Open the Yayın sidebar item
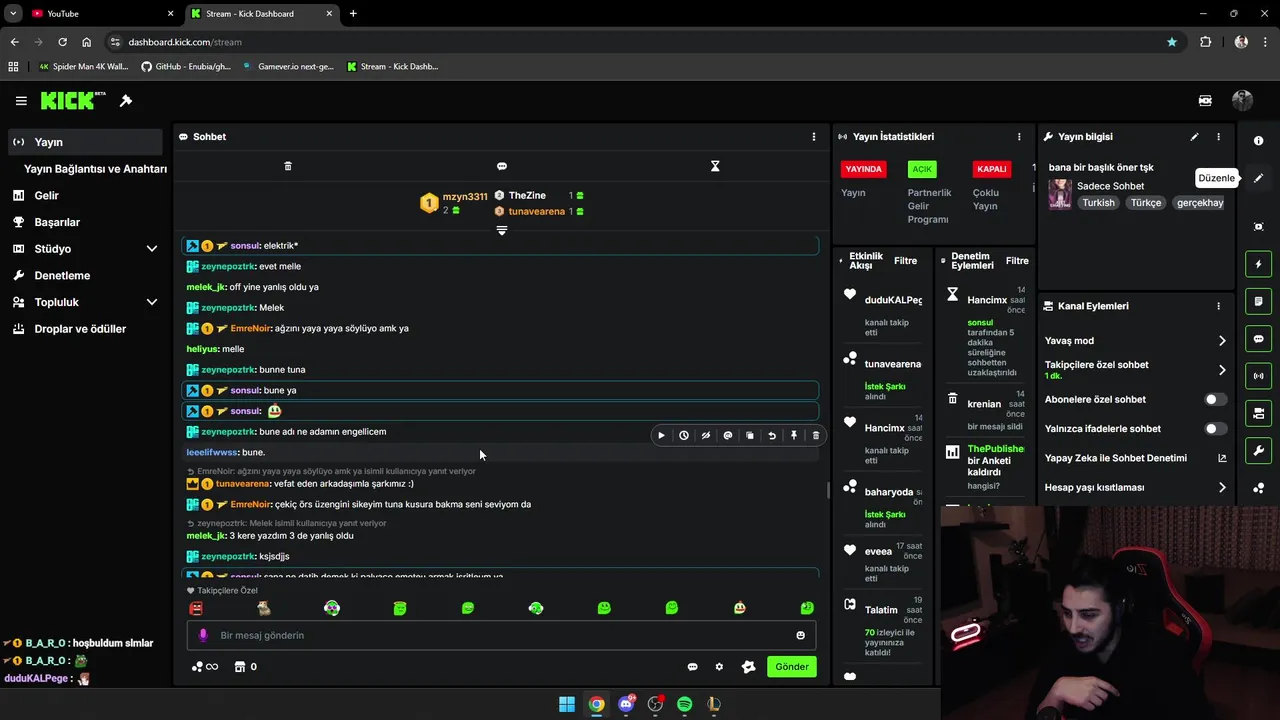 coord(84,142)
